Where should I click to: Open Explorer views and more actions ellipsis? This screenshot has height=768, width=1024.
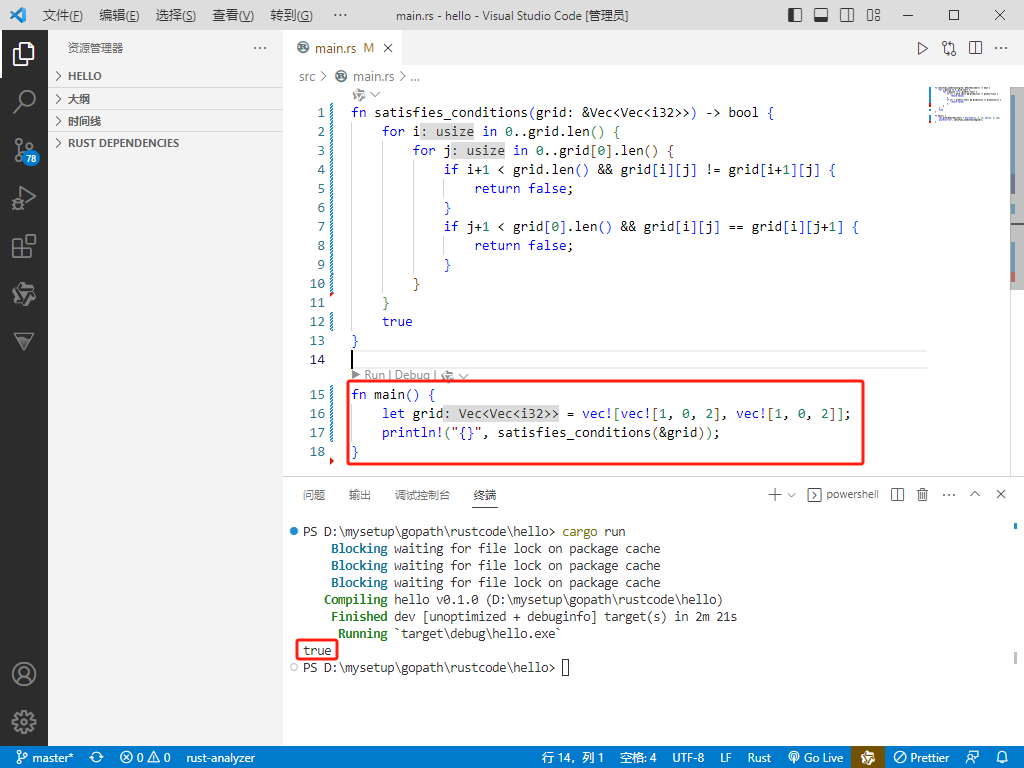(260, 48)
